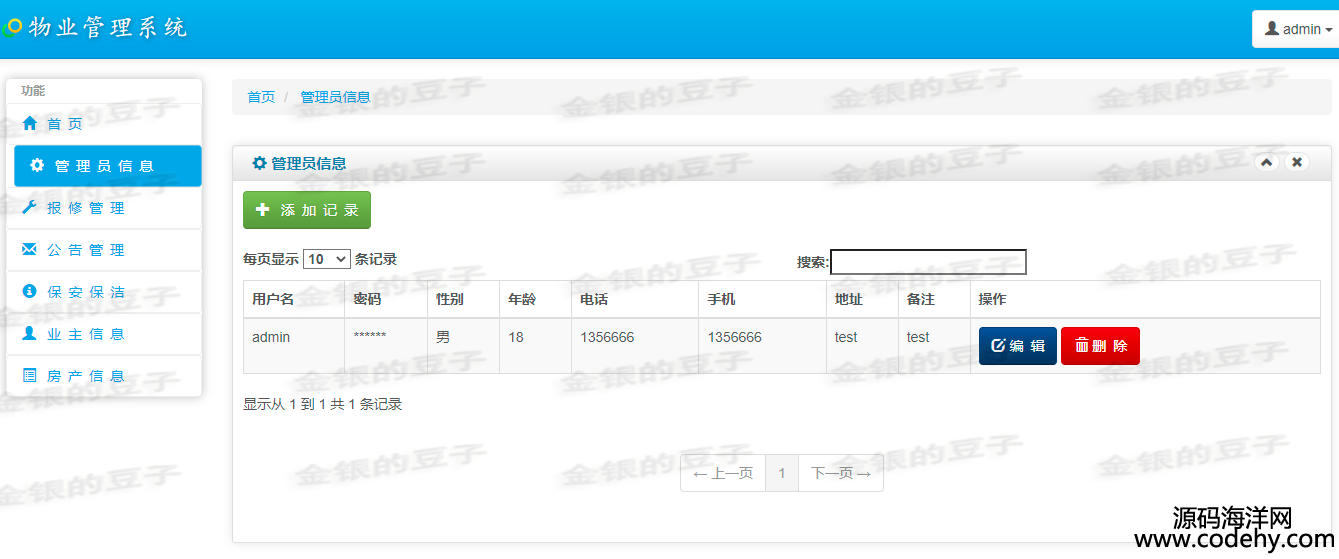This screenshot has height=559, width=1339.
Task: Click the 男 gender cell
Action: click(x=463, y=346)
